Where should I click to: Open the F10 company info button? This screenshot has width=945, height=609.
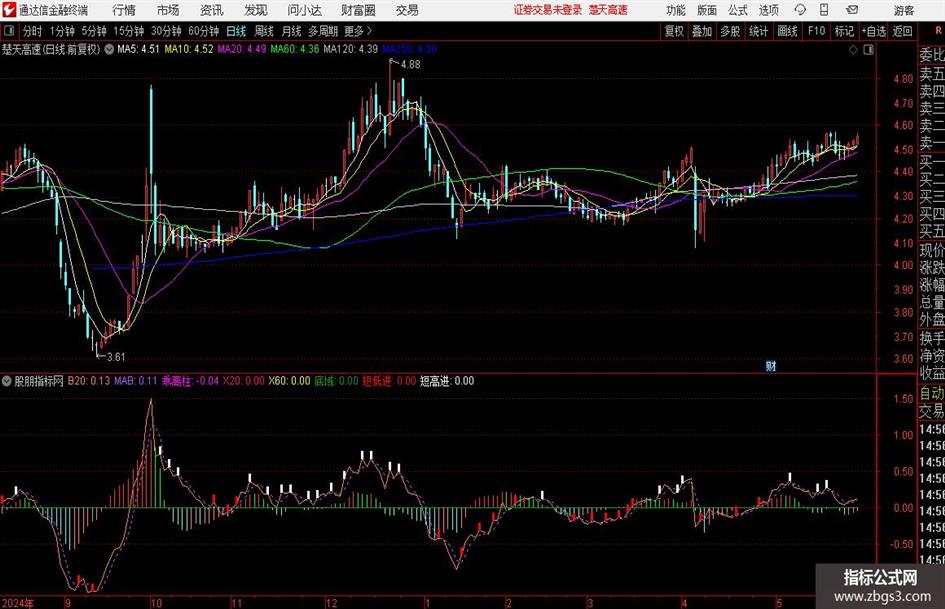tap(817, 31)
